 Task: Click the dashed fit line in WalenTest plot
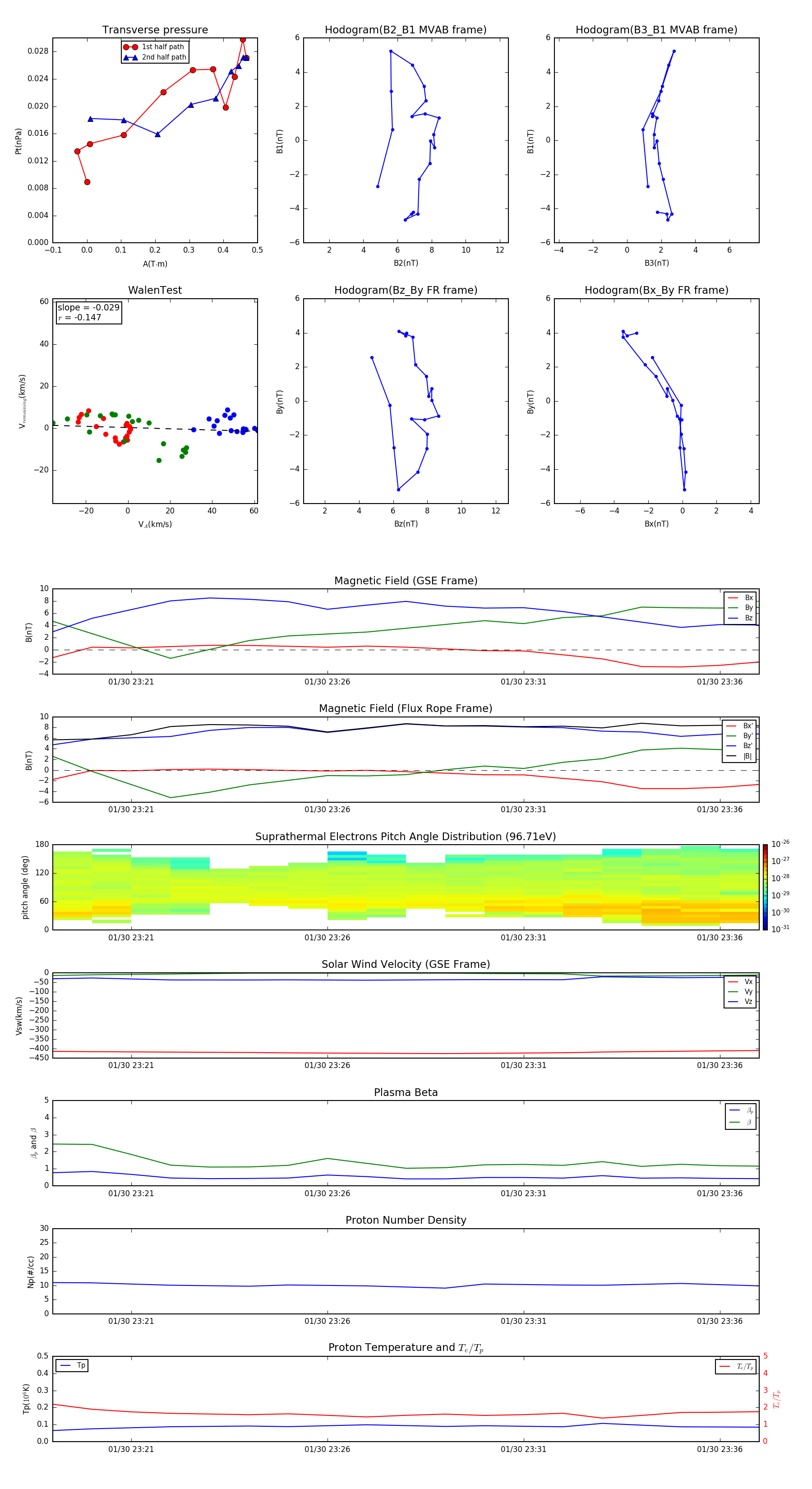155,428
